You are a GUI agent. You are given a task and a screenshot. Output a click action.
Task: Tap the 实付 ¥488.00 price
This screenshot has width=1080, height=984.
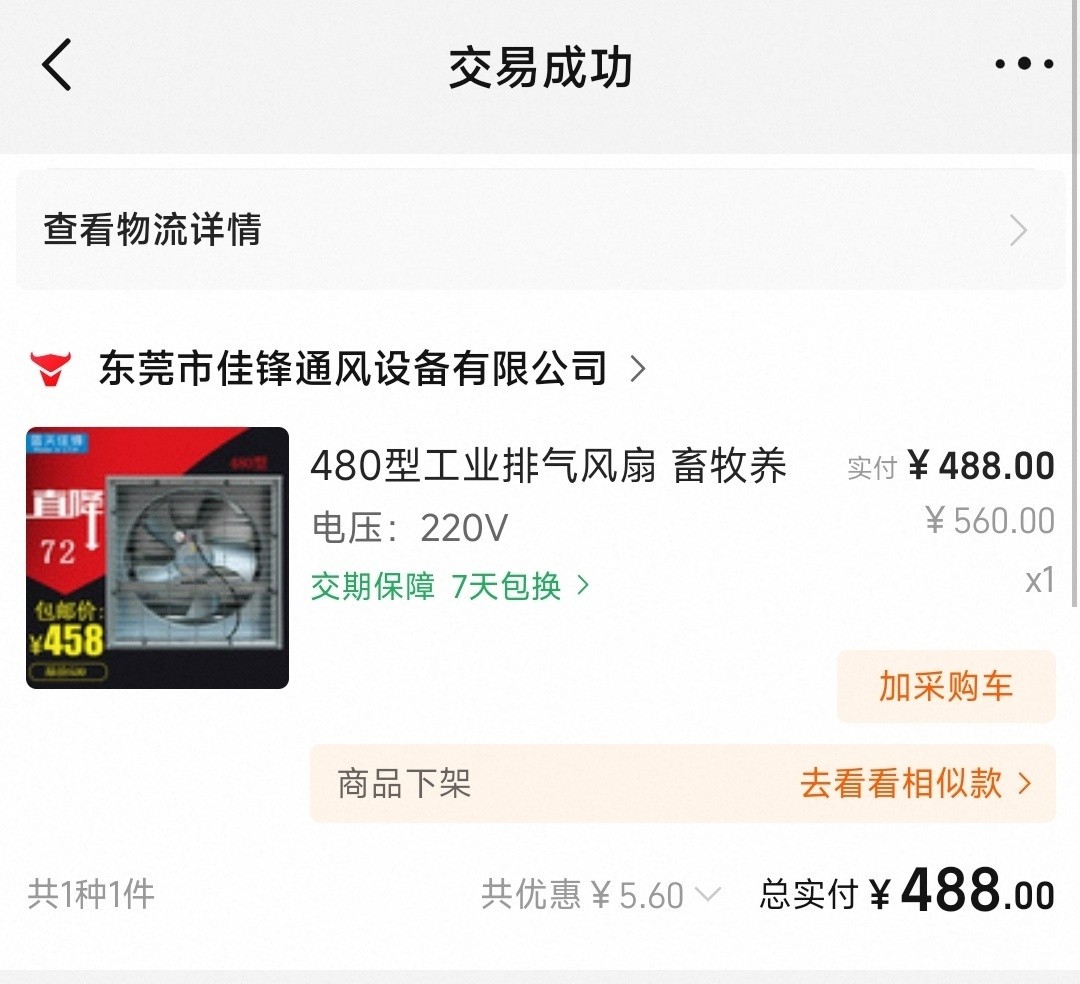click(951, 466)
